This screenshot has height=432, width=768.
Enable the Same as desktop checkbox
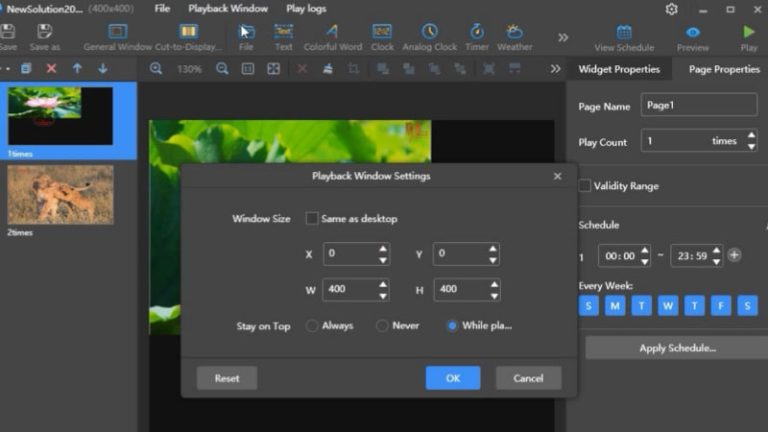click(x=312, y=218)
